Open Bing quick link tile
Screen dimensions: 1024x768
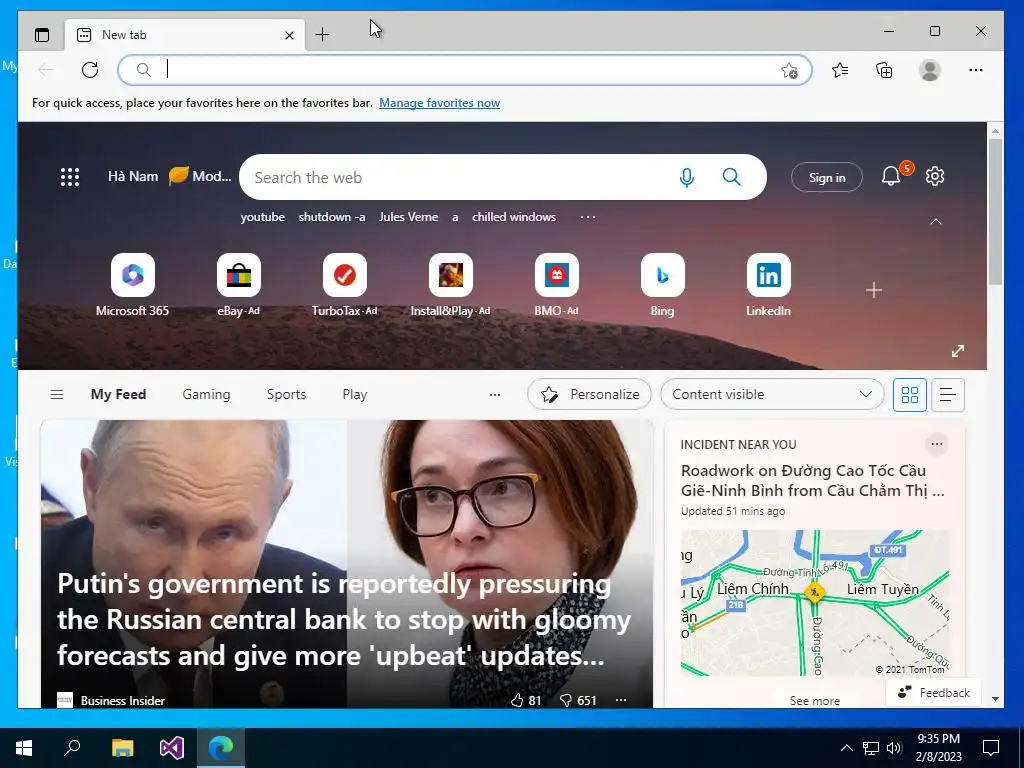[x=662, y=285]
